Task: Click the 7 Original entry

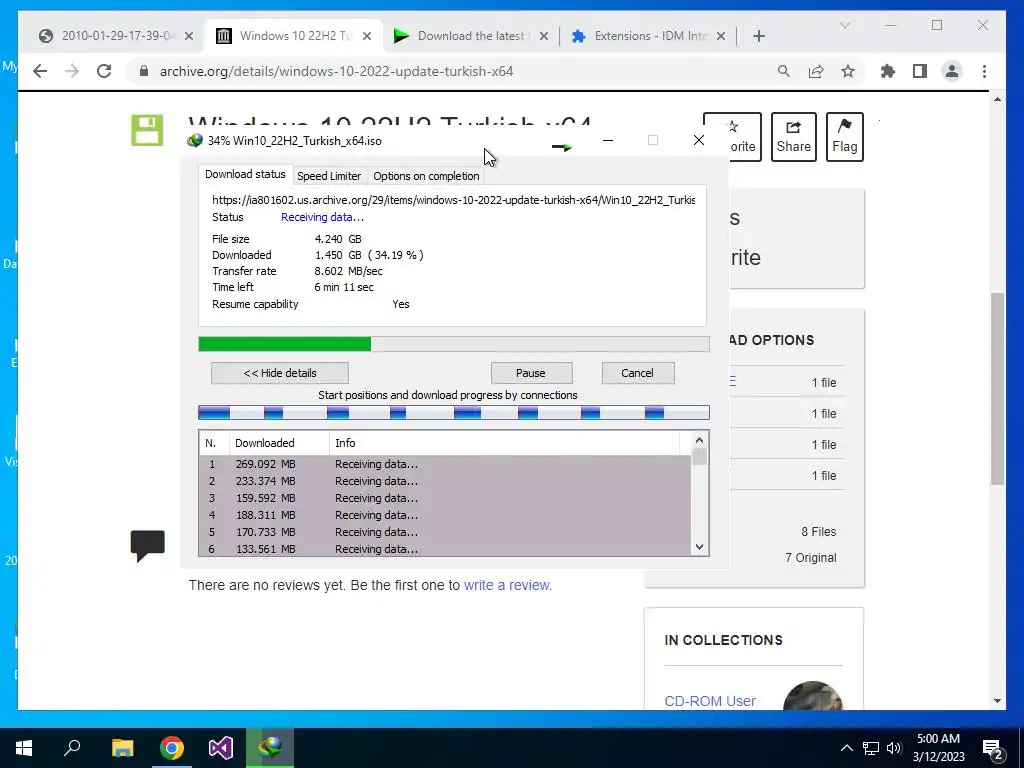Action: [x=810, y=558]
